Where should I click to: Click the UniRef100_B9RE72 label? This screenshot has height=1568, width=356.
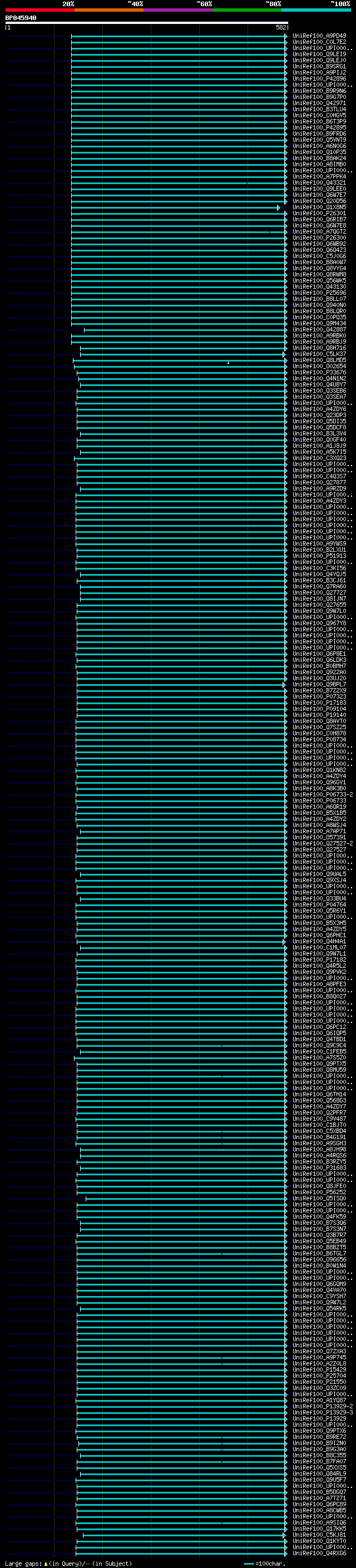pos(319,1437)
